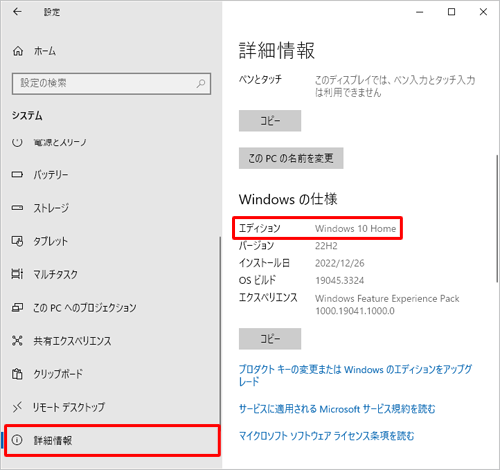Click the システム section header
500x470 pixels.
click(x=27, y=116)
